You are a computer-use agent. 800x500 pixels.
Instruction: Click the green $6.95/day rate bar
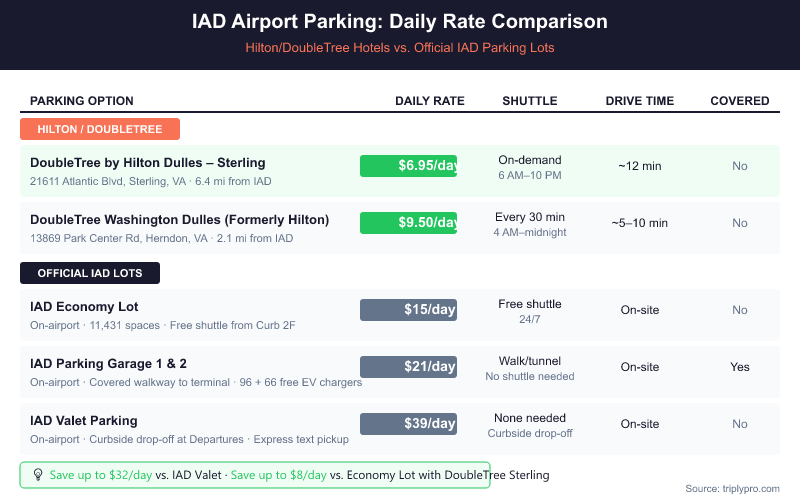pyautogui.click(x=408, y=166)
